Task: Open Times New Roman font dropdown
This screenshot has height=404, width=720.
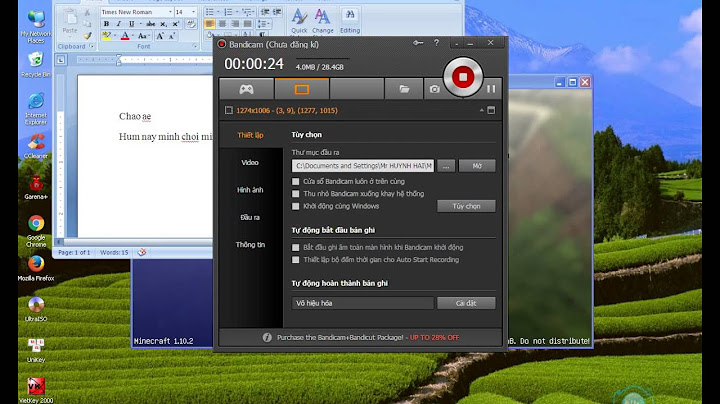Action: pos(170,12)
